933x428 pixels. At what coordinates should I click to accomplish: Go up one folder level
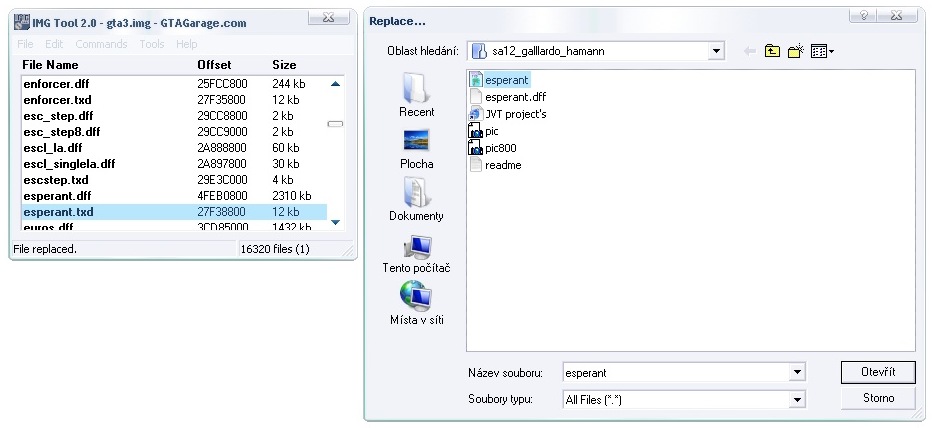coord(772,51)
